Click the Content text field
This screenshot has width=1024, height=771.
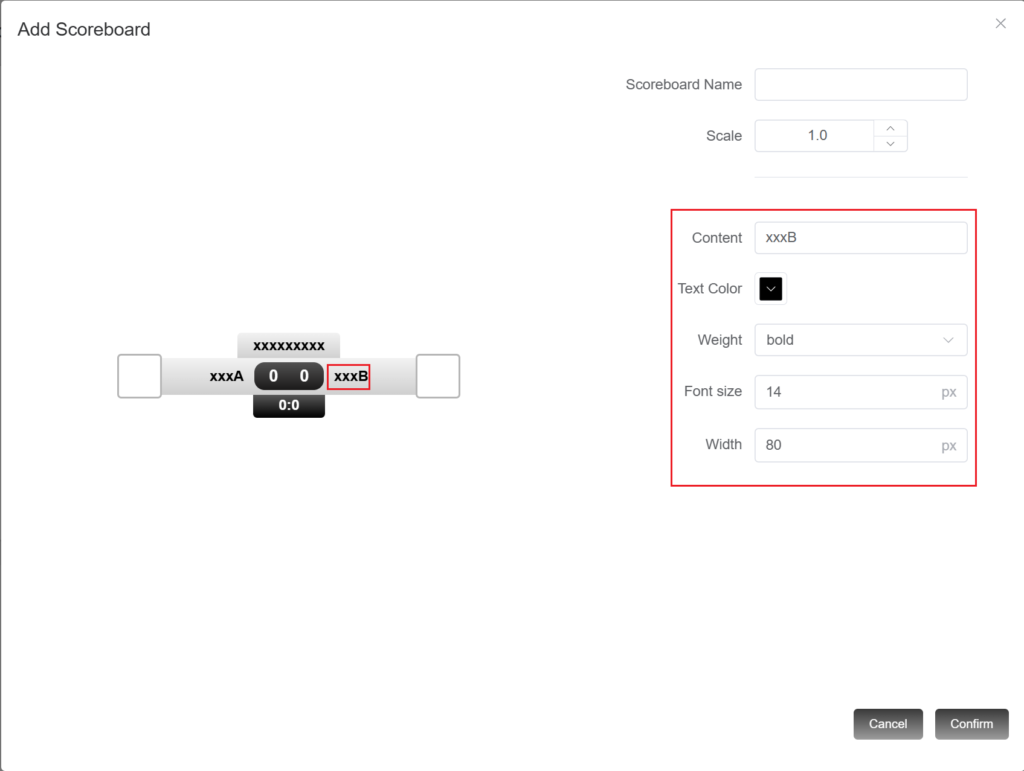[860, 238]
